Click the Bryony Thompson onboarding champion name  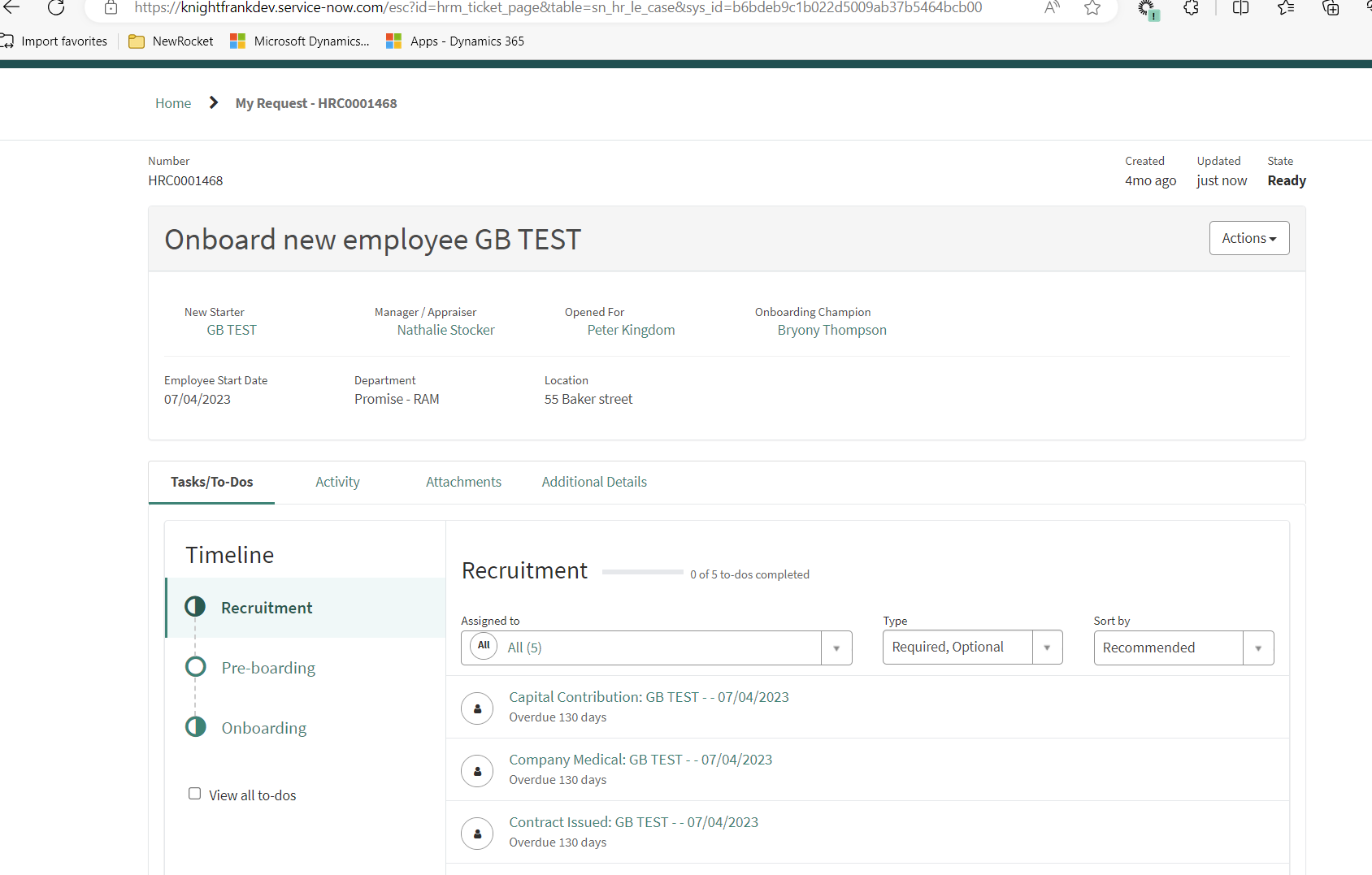tap(831, 330)
